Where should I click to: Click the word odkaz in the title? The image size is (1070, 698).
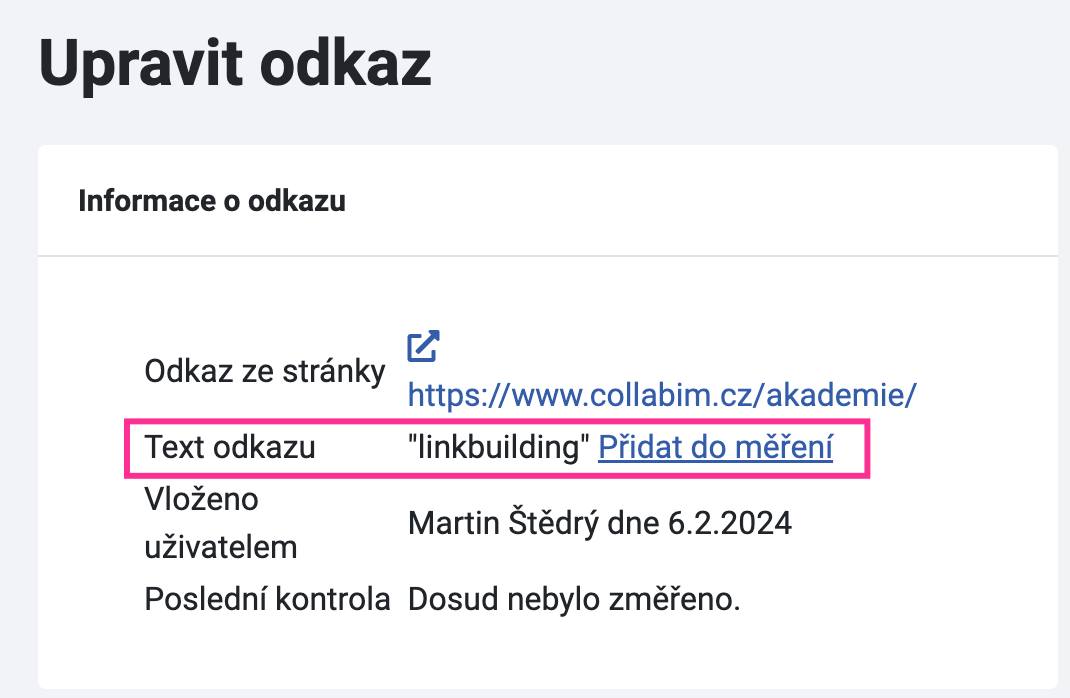click(x=346, y=63)
